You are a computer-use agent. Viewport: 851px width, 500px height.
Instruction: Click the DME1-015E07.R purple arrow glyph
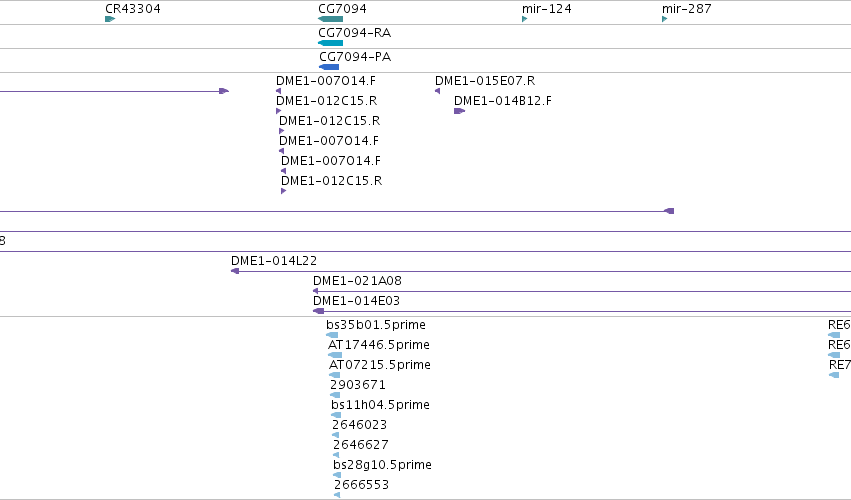point(437,91)
